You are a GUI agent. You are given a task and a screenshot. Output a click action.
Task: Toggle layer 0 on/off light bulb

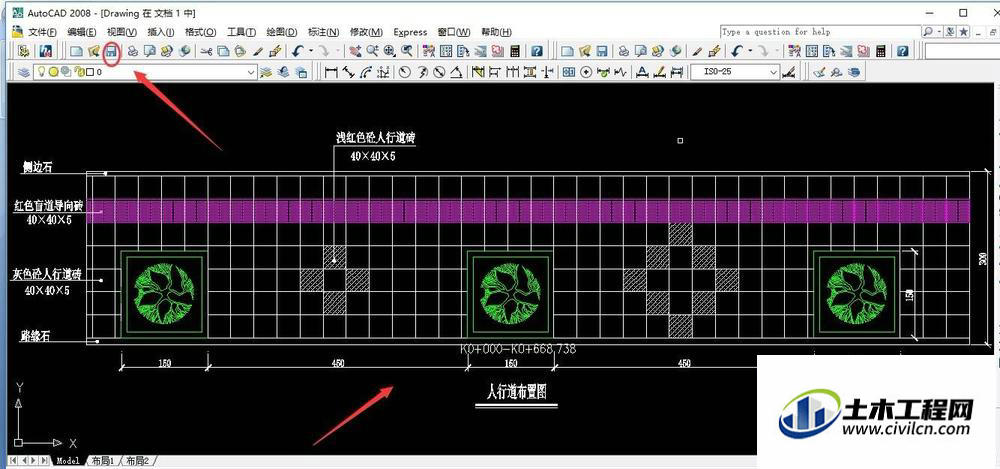(41, 72)
